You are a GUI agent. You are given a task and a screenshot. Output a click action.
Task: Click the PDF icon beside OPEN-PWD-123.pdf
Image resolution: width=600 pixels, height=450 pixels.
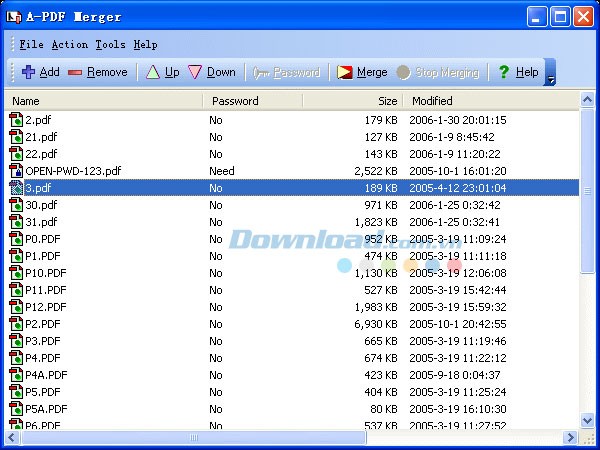tap(16, 171)
